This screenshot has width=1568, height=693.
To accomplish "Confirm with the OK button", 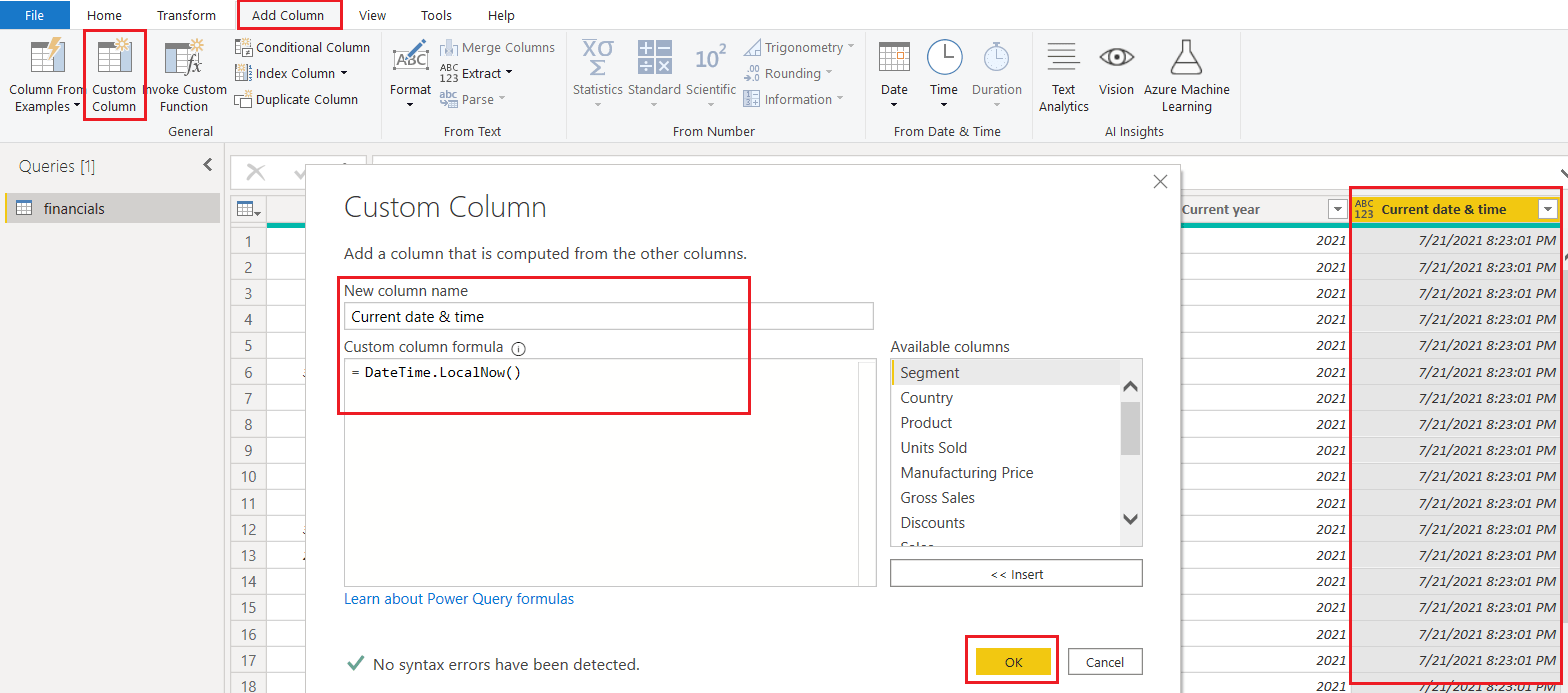I will tap(1013, 662).
